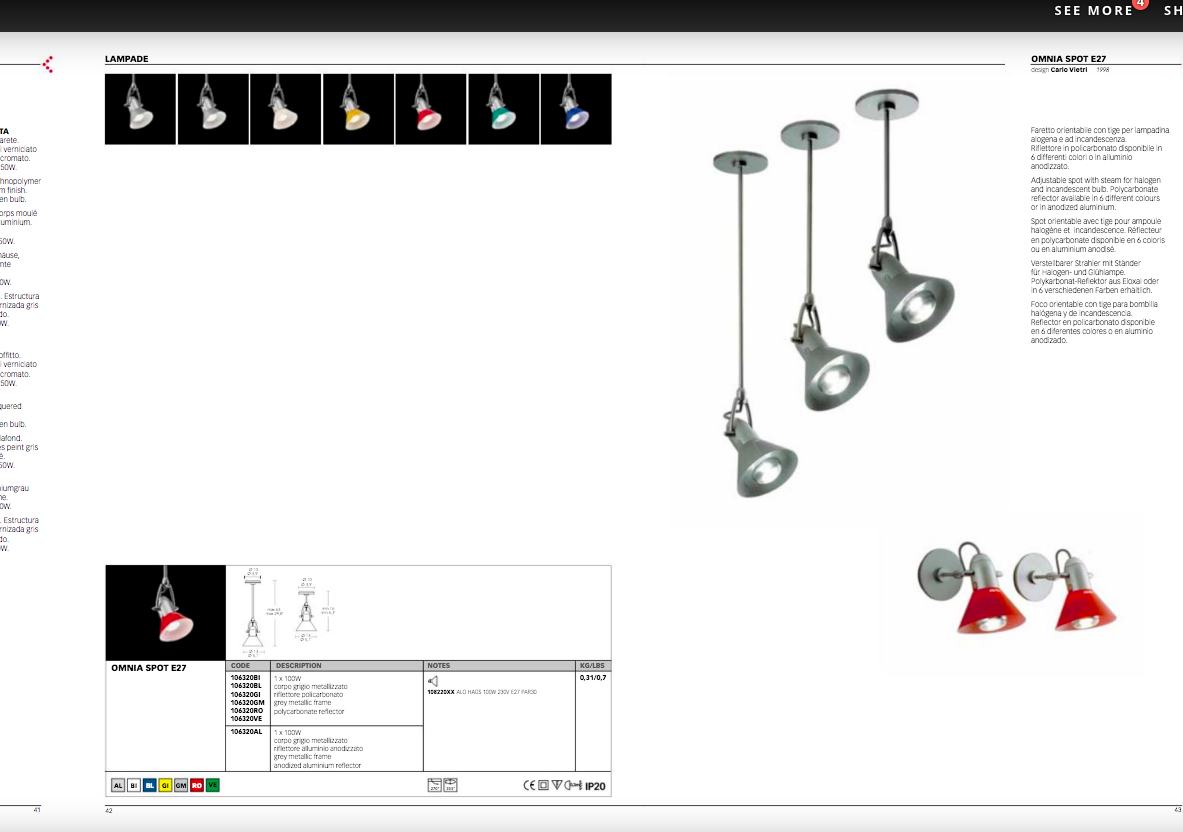
Task: Click the red dotted logo icon
Action: (x=47, y=65)
